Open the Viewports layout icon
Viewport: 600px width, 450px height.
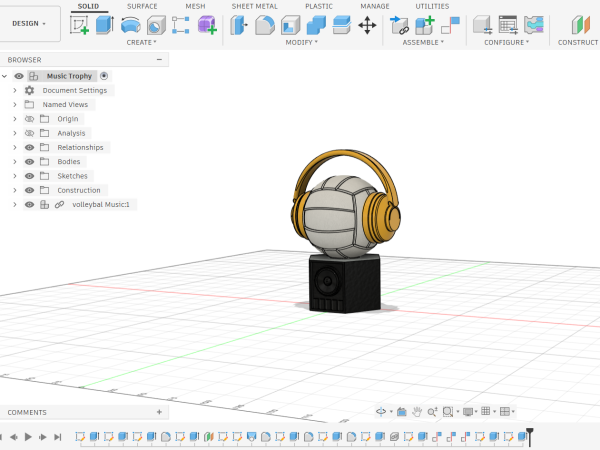coord(505,411)
